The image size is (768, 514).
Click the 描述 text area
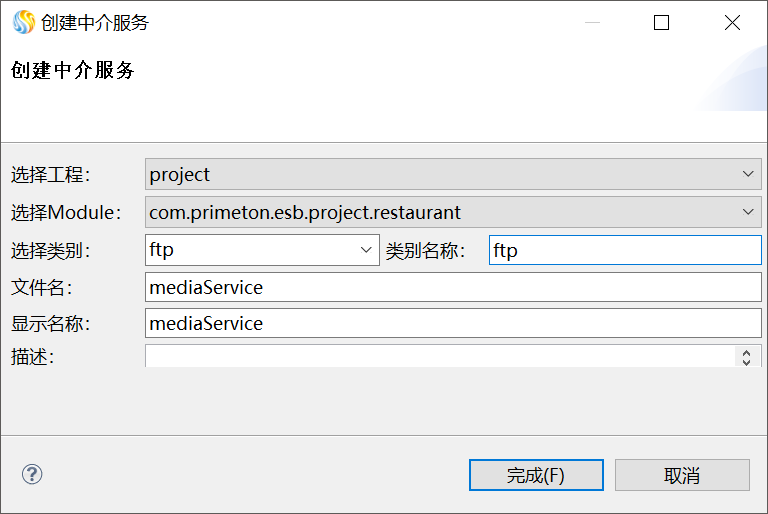[x=440, y=356]
